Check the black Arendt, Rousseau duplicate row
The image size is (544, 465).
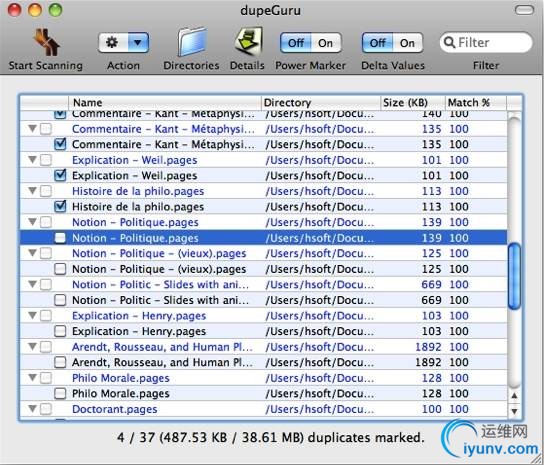[60, 362]
